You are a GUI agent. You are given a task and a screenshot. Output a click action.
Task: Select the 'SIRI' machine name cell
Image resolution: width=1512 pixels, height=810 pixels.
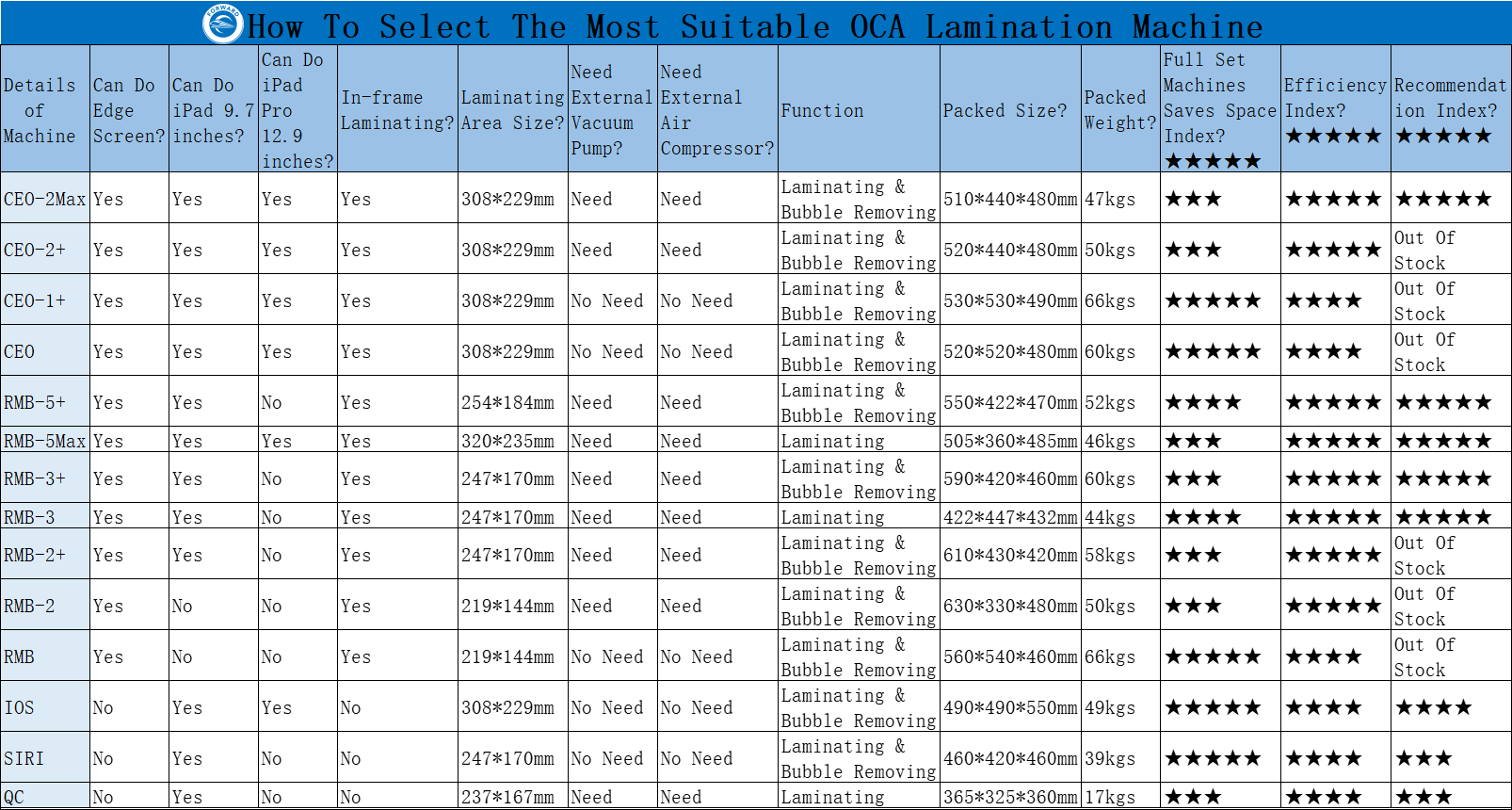tap(45, 758)
